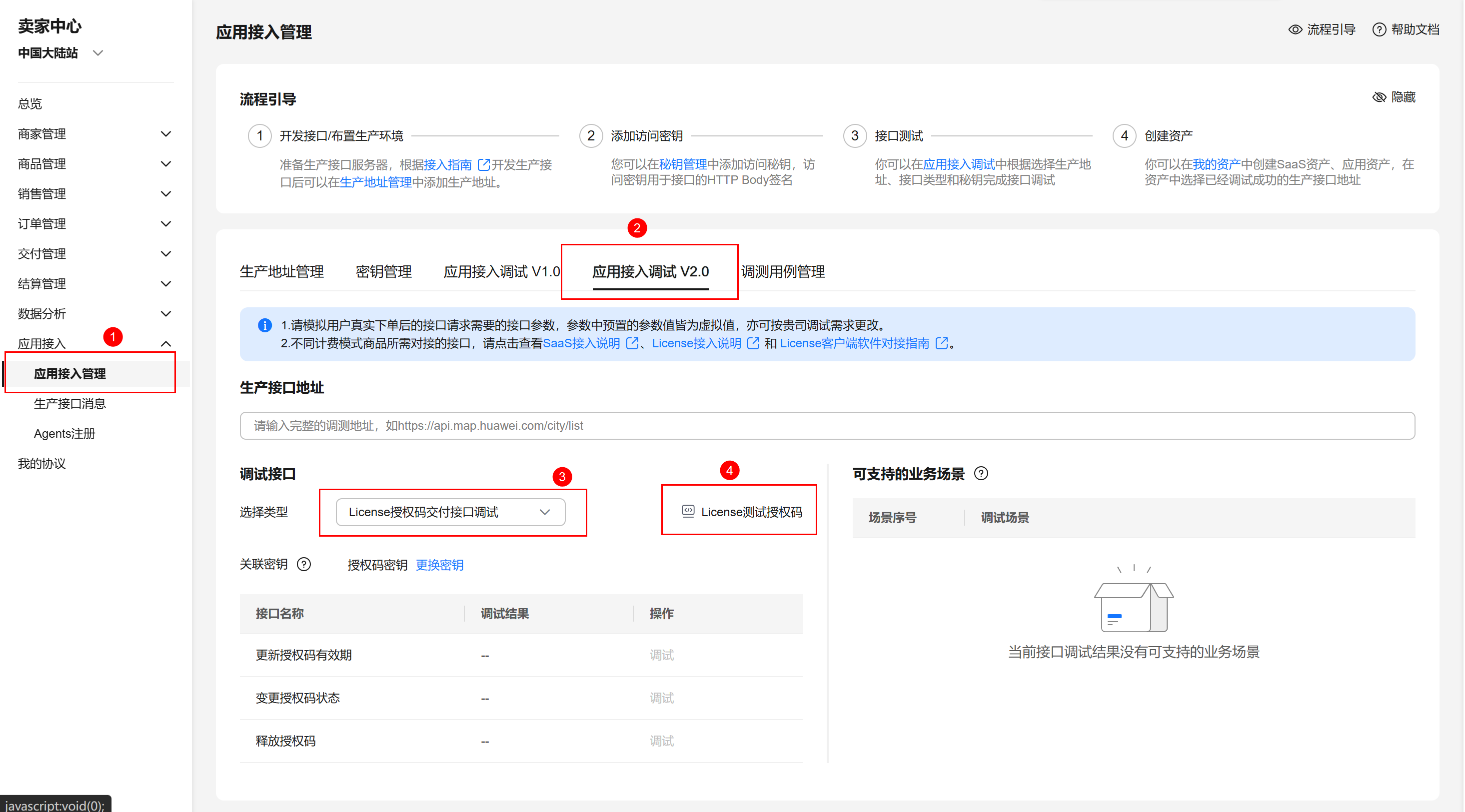
Task: Open the 选择类型 dropdown
Action: click(450, 512)
